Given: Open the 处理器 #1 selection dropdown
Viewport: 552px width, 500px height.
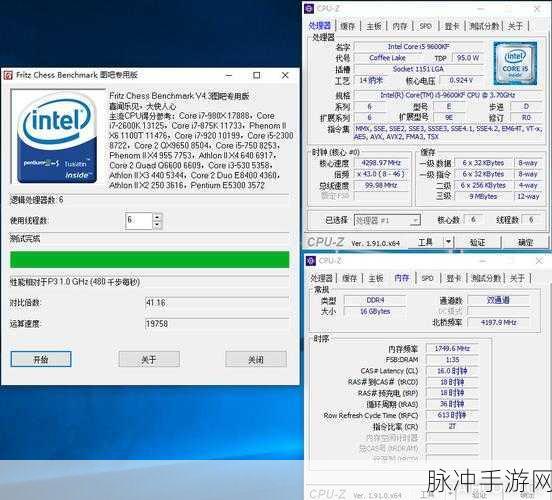Looking at the screenshot, I should [x=387, y=220].
